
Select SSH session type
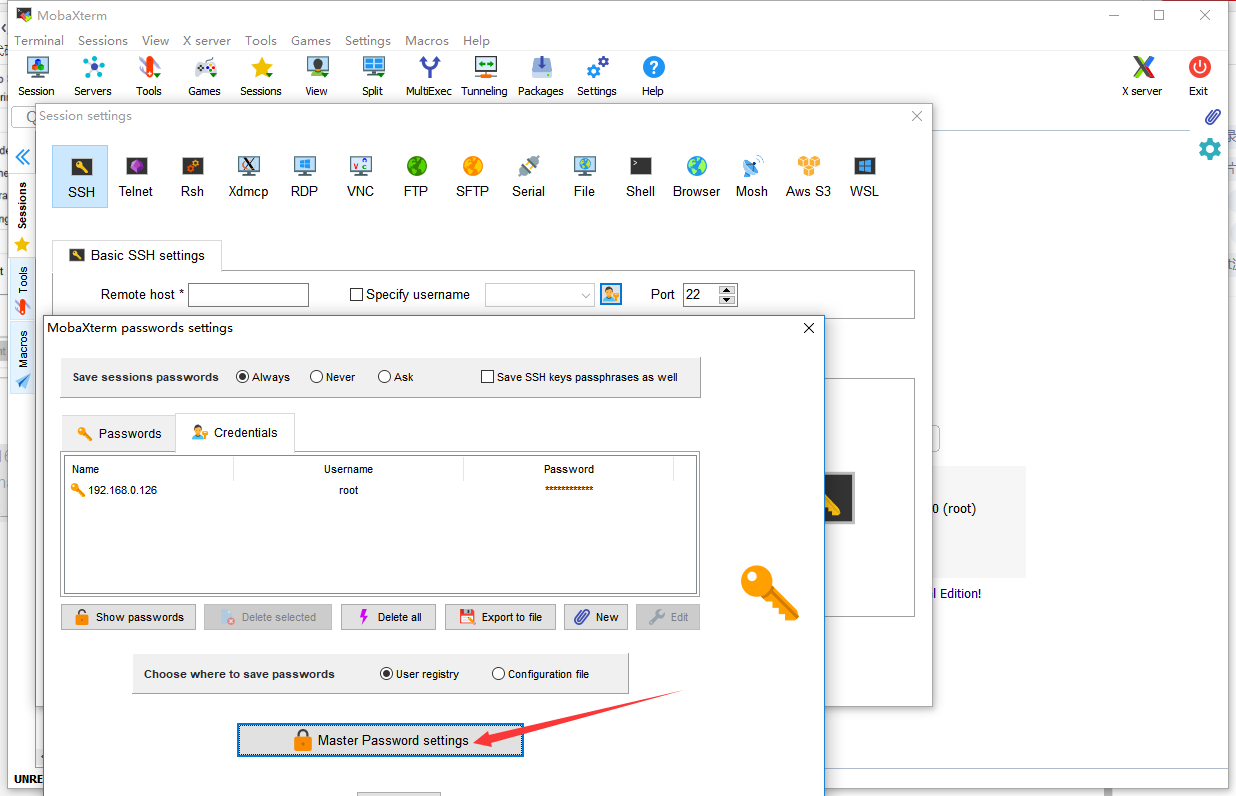click(x=81, y=176)
